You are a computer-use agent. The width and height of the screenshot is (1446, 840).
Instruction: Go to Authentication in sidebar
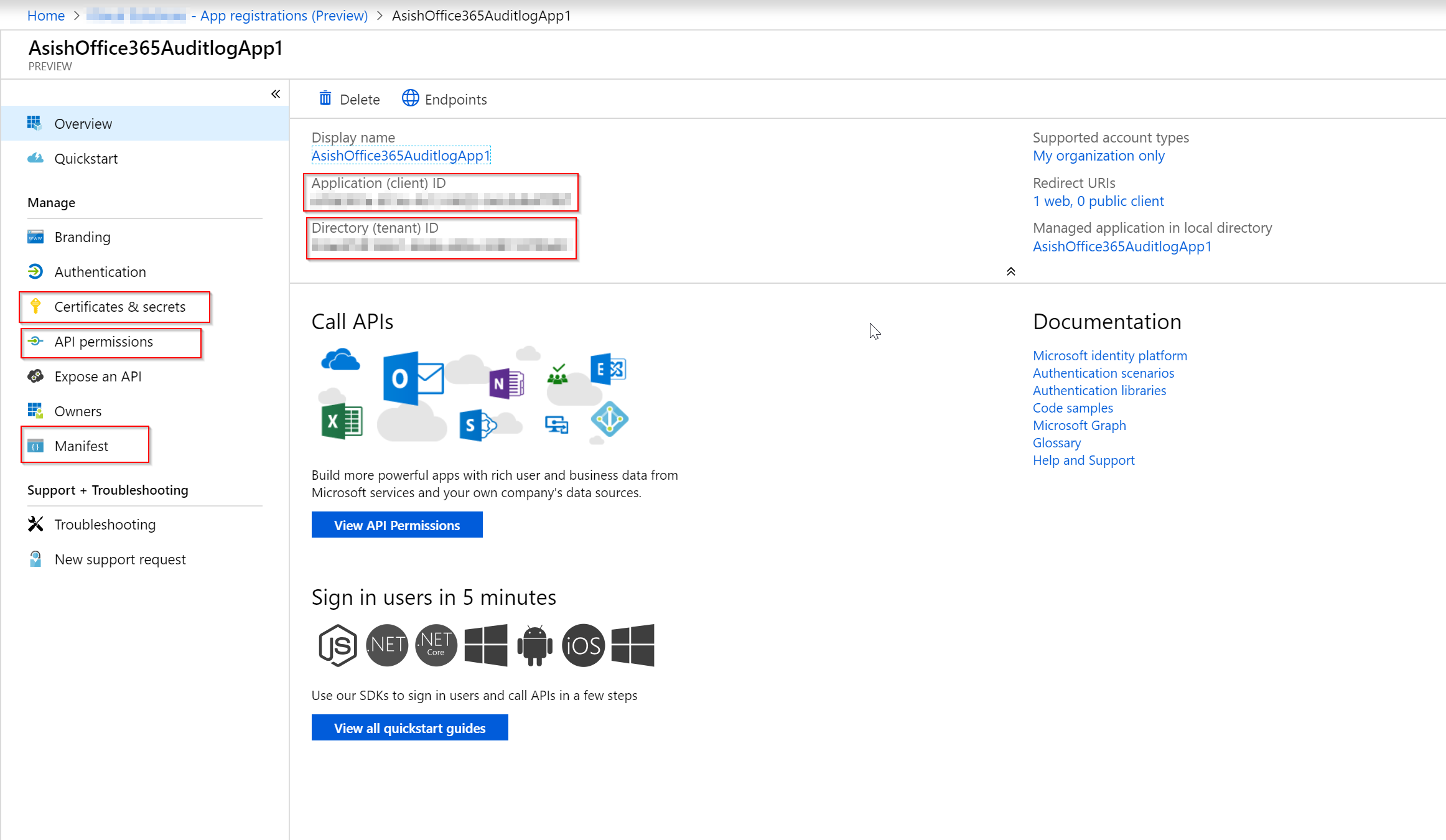[100, 272]
